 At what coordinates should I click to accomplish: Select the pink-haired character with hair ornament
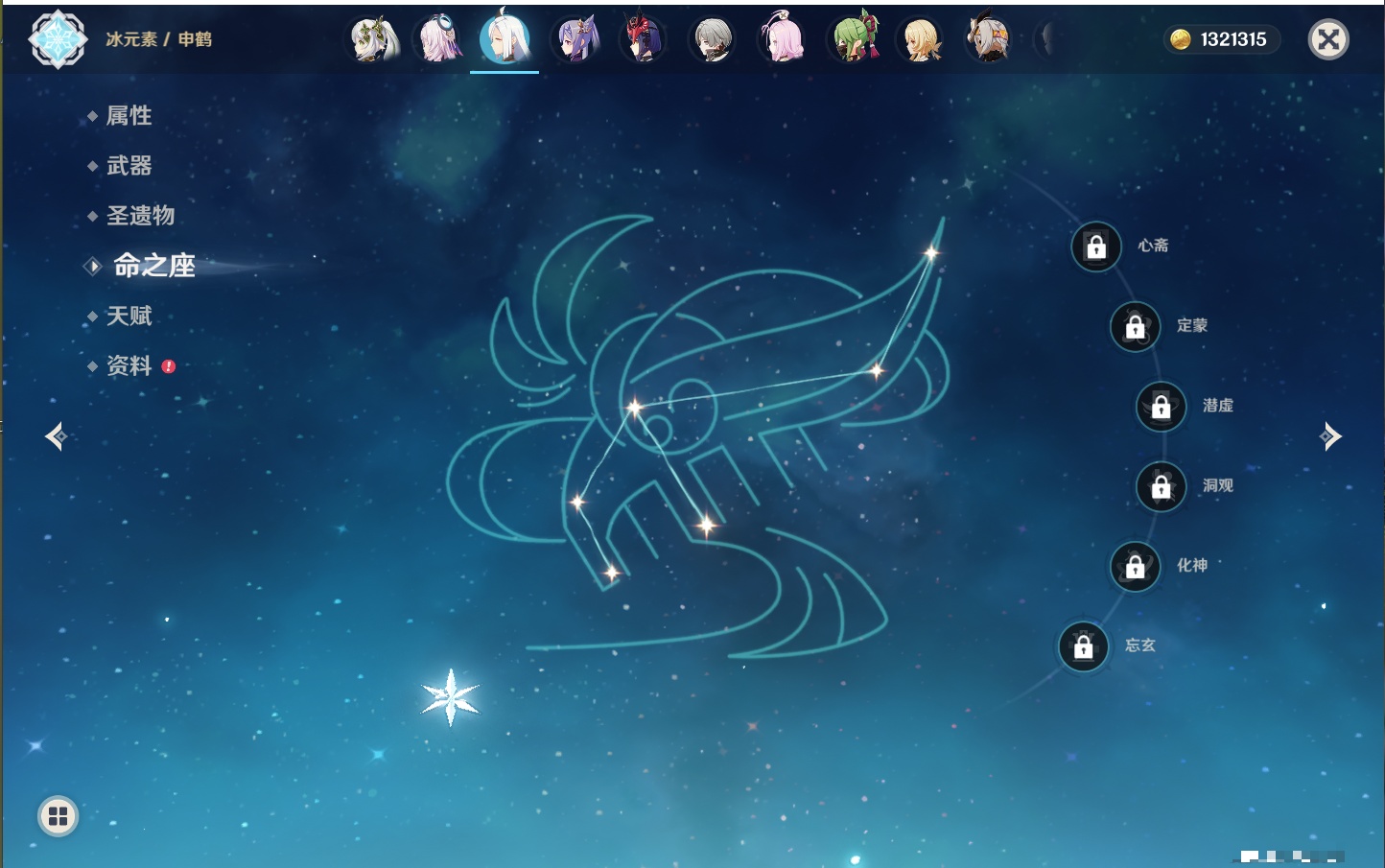coord(782,39)
